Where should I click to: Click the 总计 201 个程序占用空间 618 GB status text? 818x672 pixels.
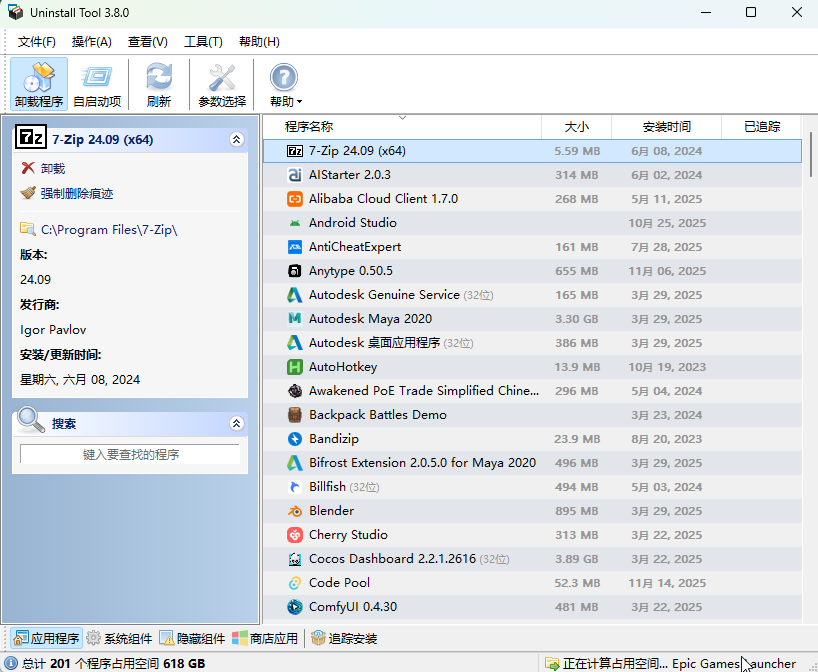click(113, 663)
